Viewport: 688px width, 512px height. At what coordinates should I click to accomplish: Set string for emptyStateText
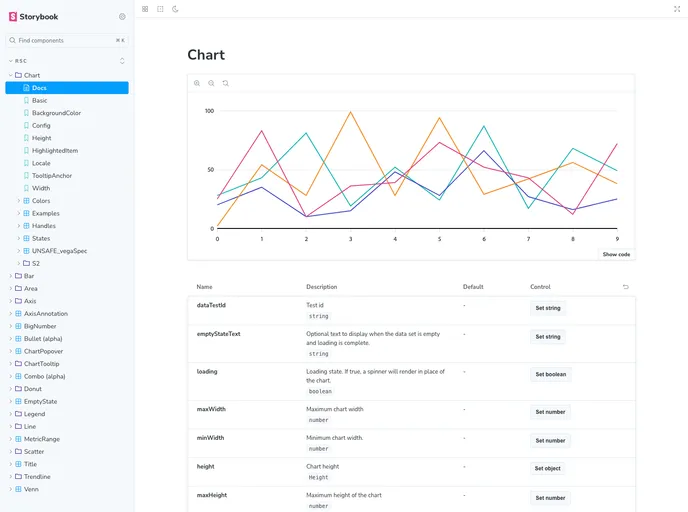pyautogui.click(x=548, y=337)
